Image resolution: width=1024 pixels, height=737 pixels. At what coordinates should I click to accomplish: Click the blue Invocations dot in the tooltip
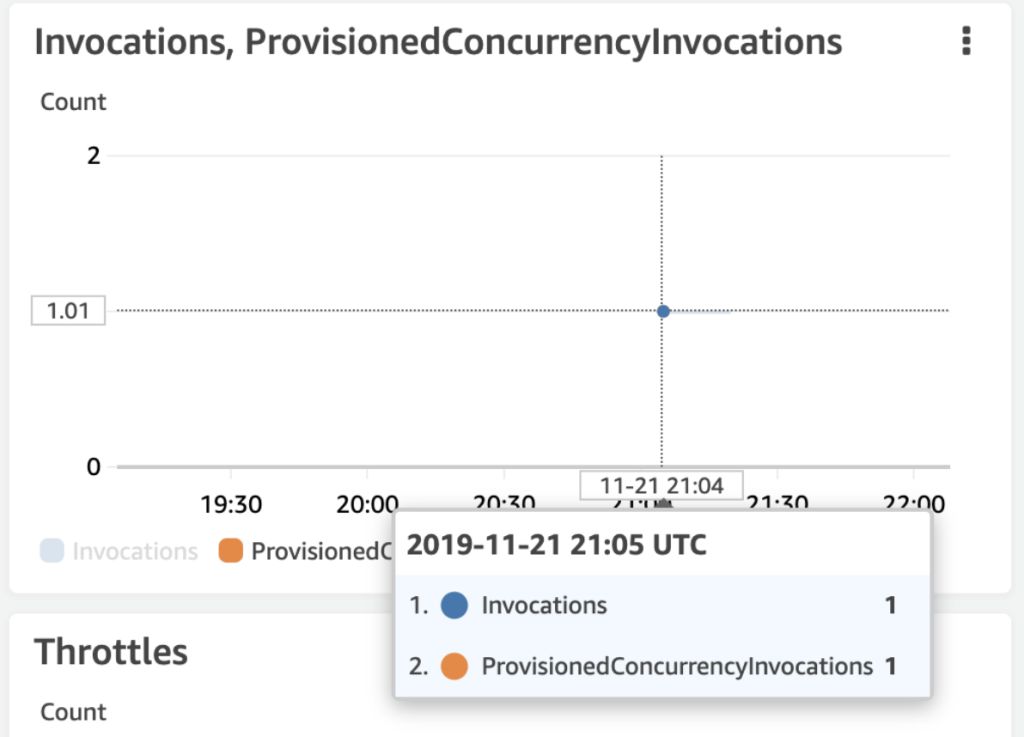point(453,605)
